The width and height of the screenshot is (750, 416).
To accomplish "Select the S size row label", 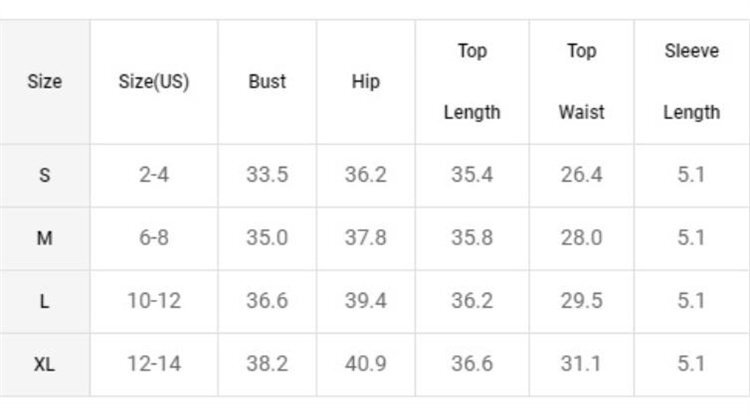I will tap(44, 175).
